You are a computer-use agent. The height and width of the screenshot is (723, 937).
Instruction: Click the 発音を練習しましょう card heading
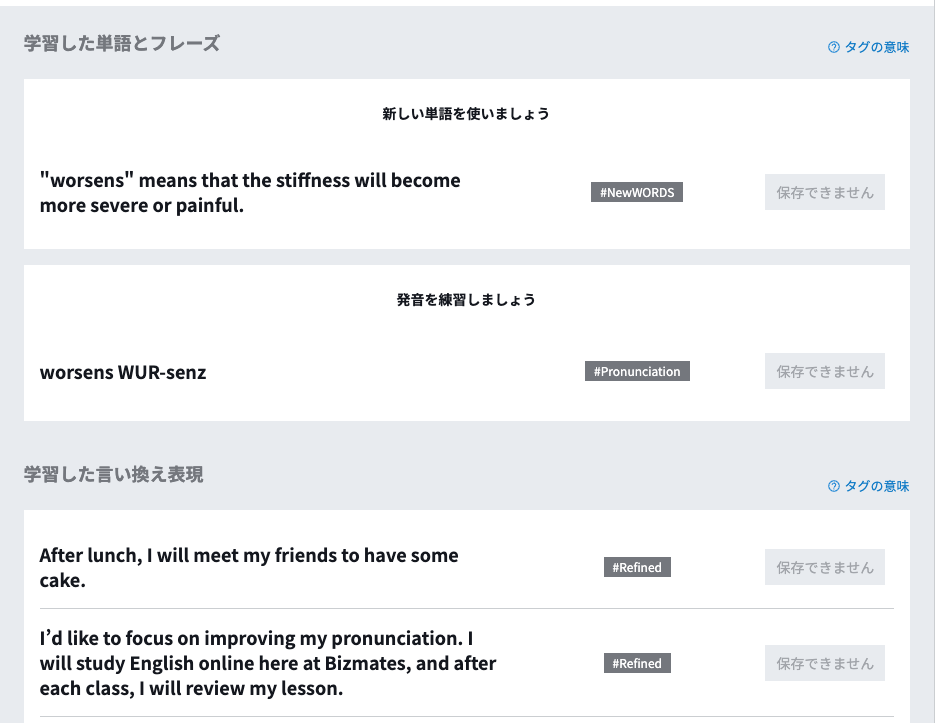click(x=466, y=299)
